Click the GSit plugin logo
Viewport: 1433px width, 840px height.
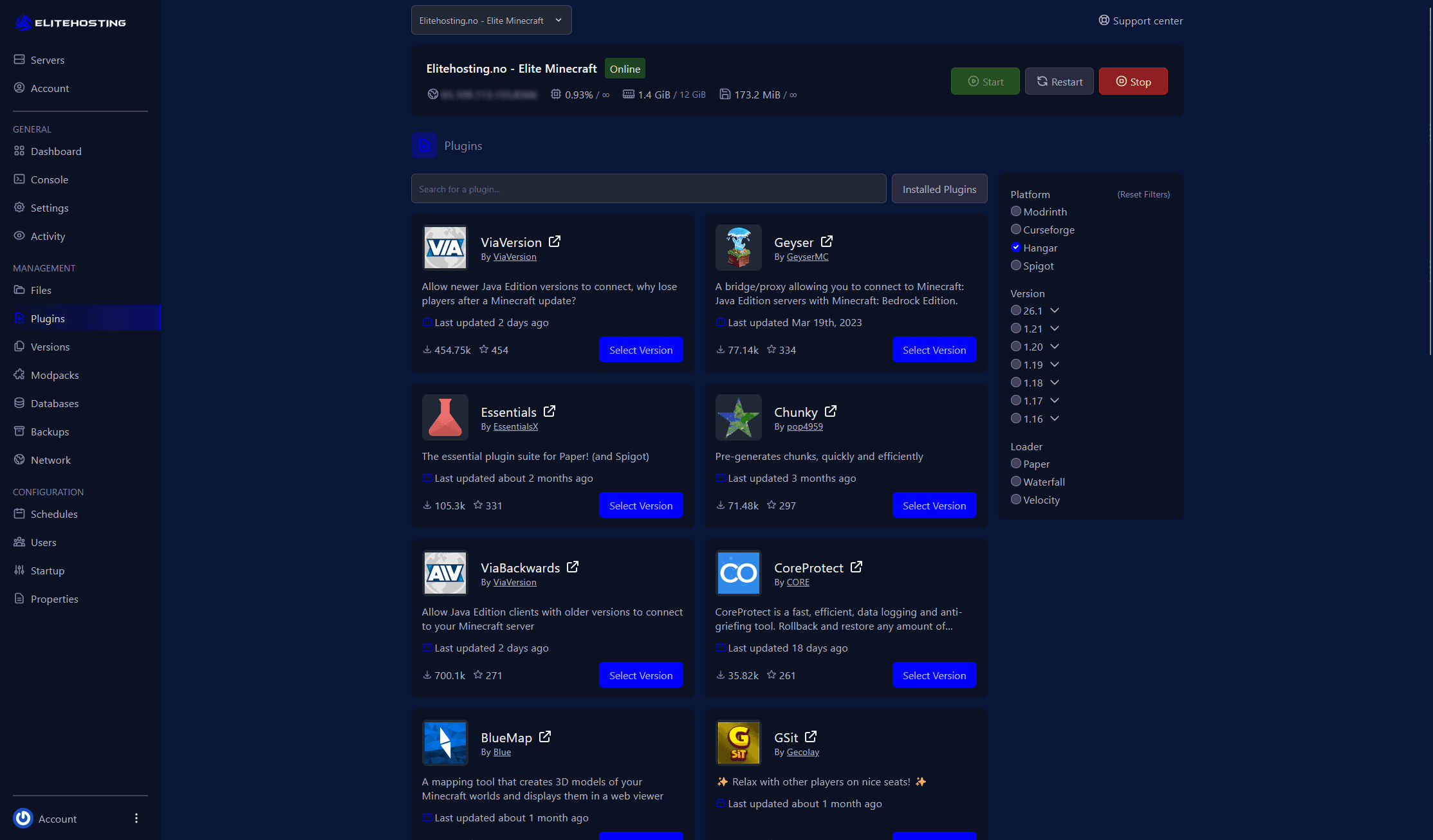[739, 743]
